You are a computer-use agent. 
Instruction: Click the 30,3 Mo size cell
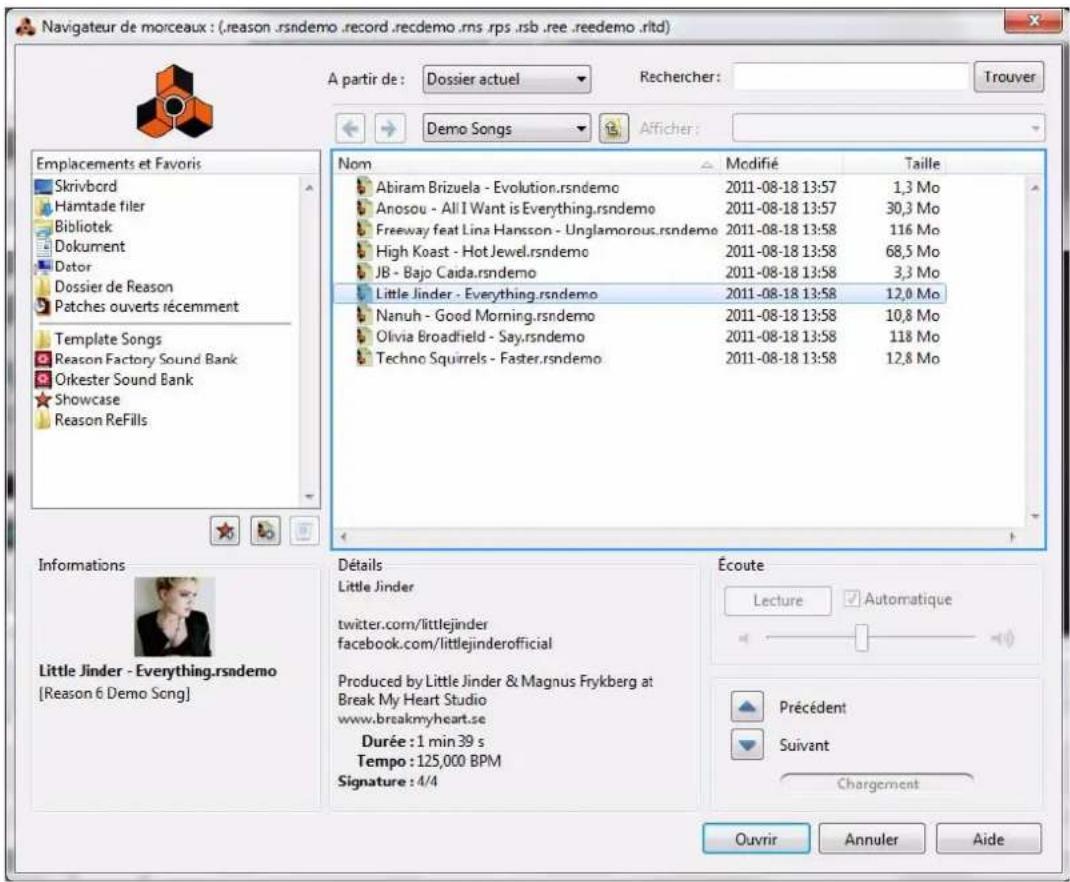tap(912, 208)
